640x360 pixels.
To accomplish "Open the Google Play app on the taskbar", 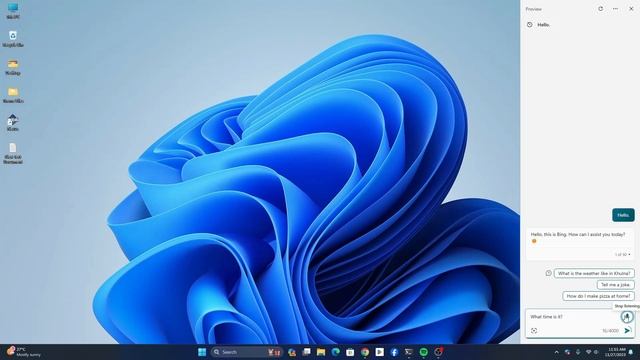I will (380, 352).
